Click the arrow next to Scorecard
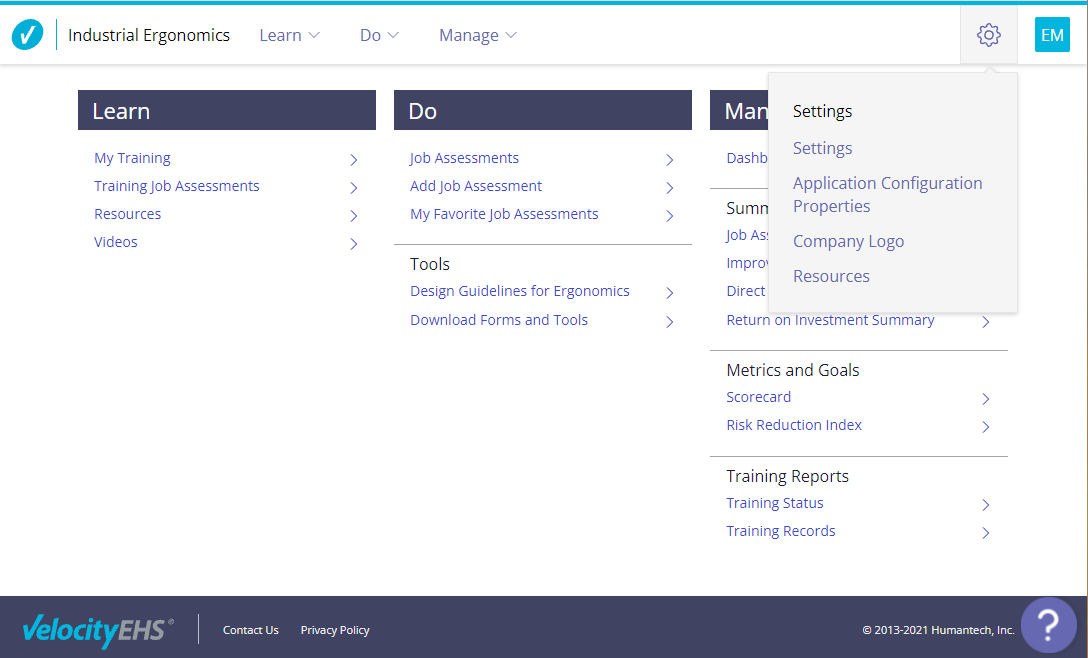This screenshot has height=658, width=1088. tap(986, 398)
